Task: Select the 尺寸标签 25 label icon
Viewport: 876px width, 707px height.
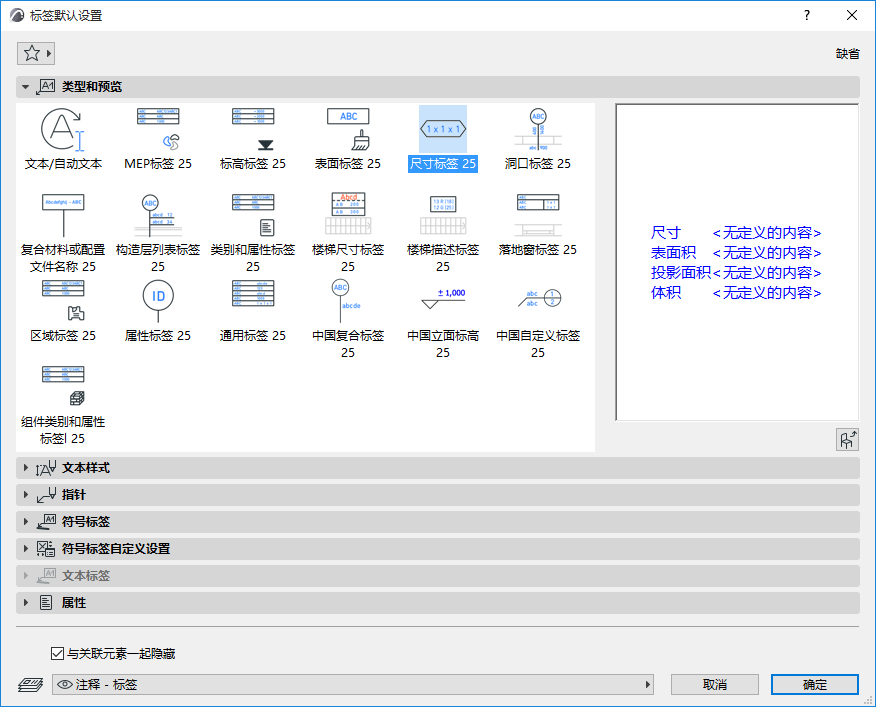Action: click(443, 130)
